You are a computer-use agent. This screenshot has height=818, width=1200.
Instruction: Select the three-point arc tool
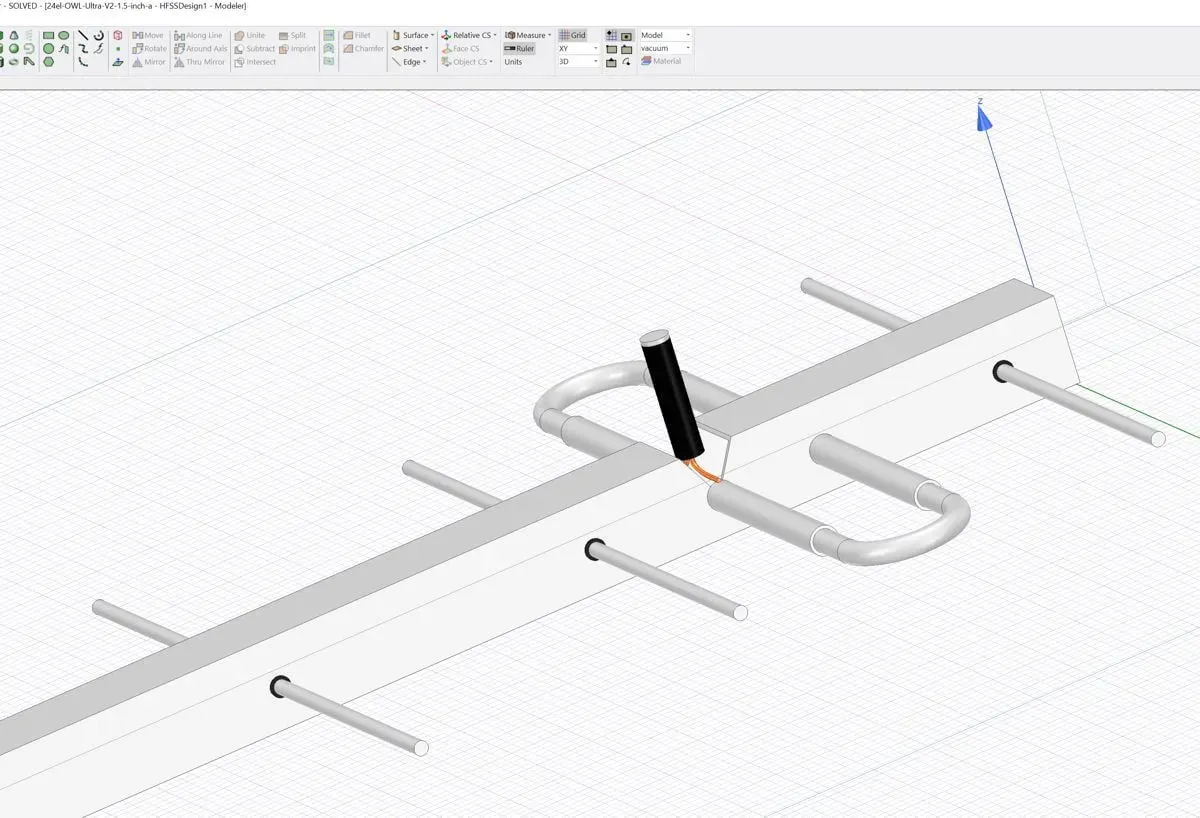click(83, 62)
